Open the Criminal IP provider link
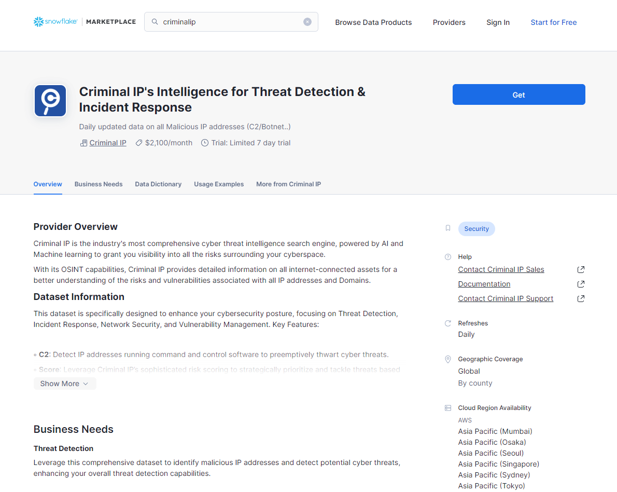 point(108,143)
